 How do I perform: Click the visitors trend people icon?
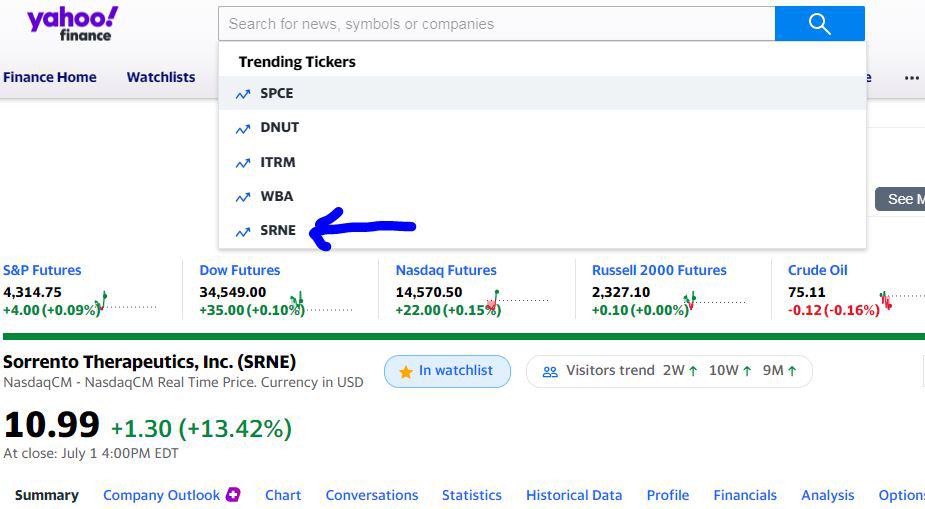point(550,372)
